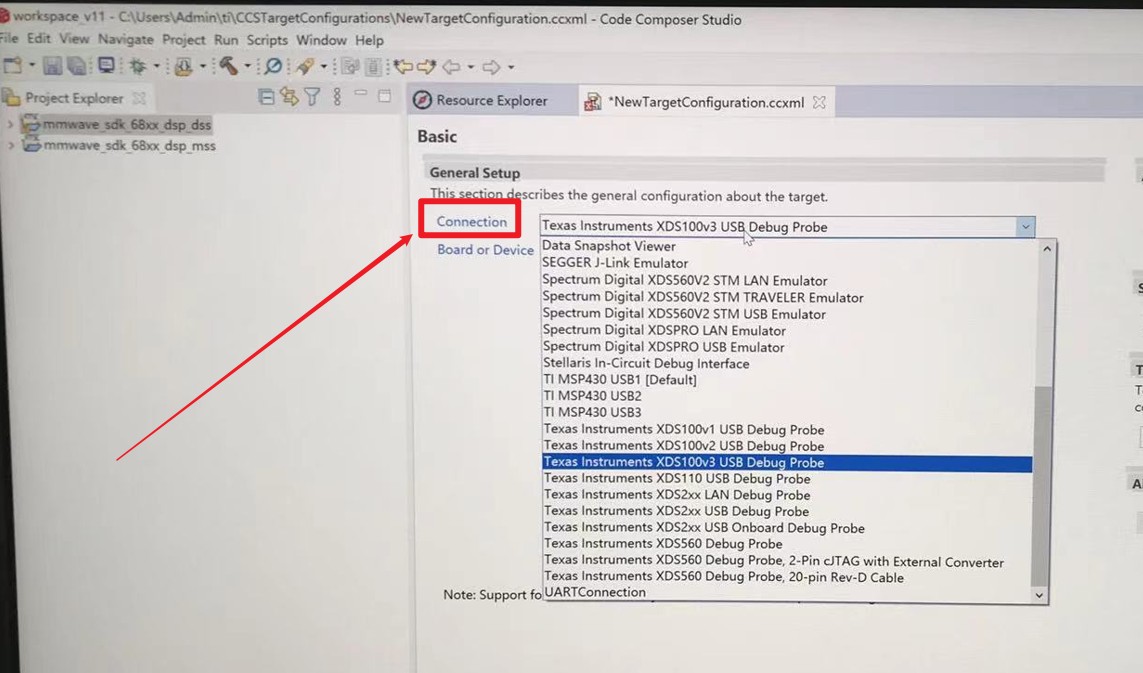The image size is (1143, 673).
Task: Click the download-to-target toolbar icon
Action: (183, 67)
